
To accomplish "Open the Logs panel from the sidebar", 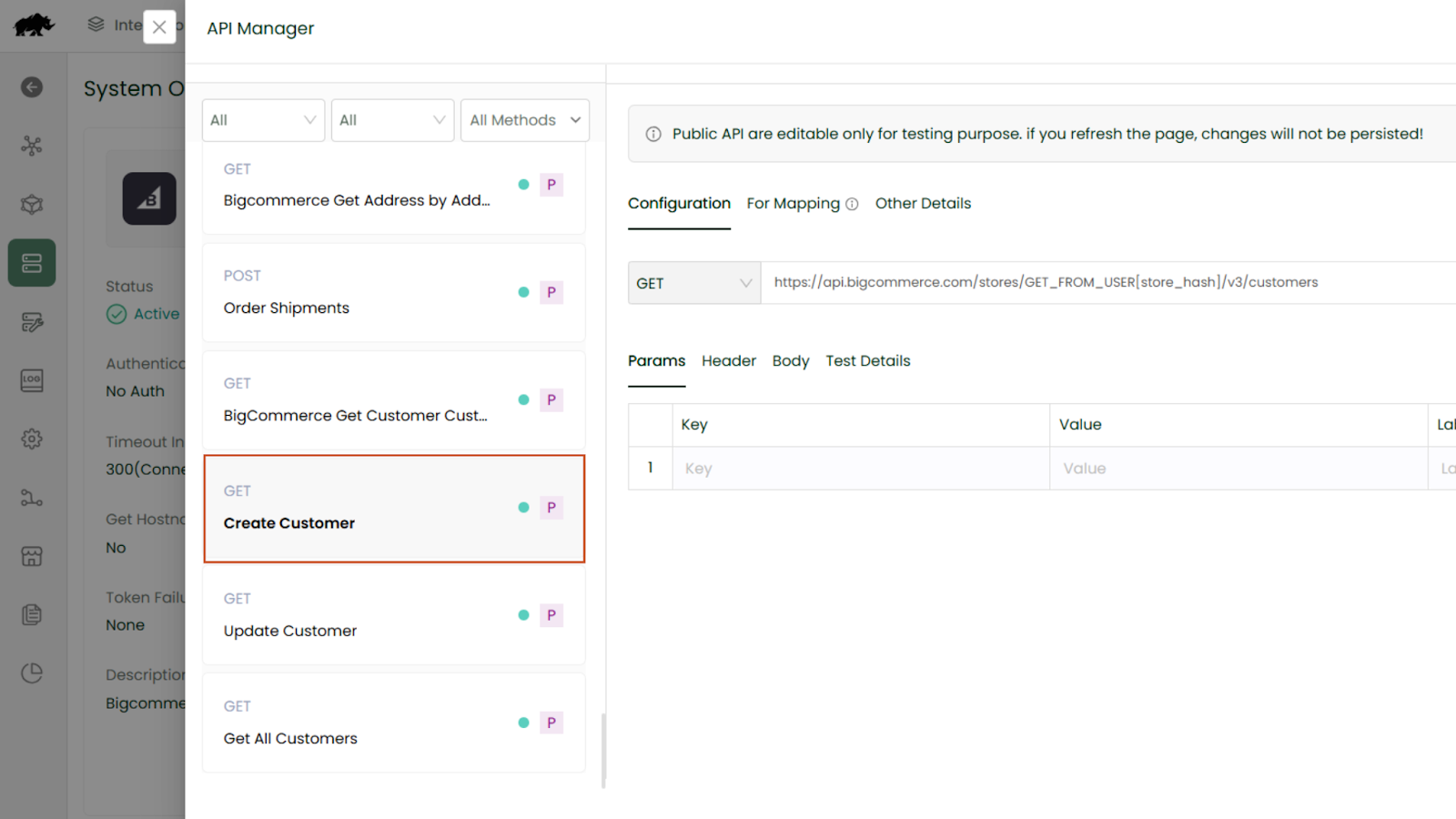I will click(32, 380).
